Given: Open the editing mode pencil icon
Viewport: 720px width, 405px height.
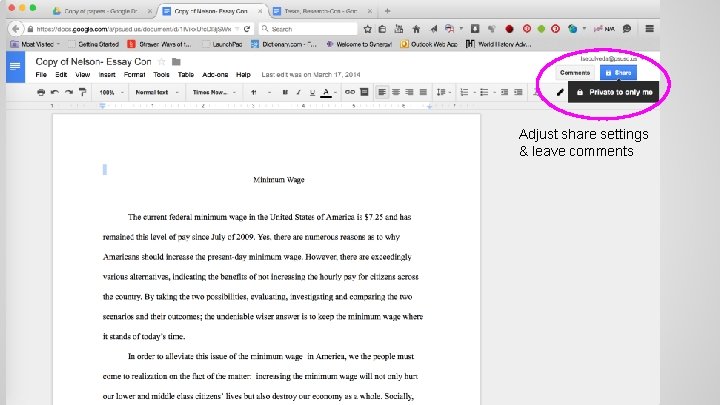Looking at the screenshot, I should pos(560,92).
